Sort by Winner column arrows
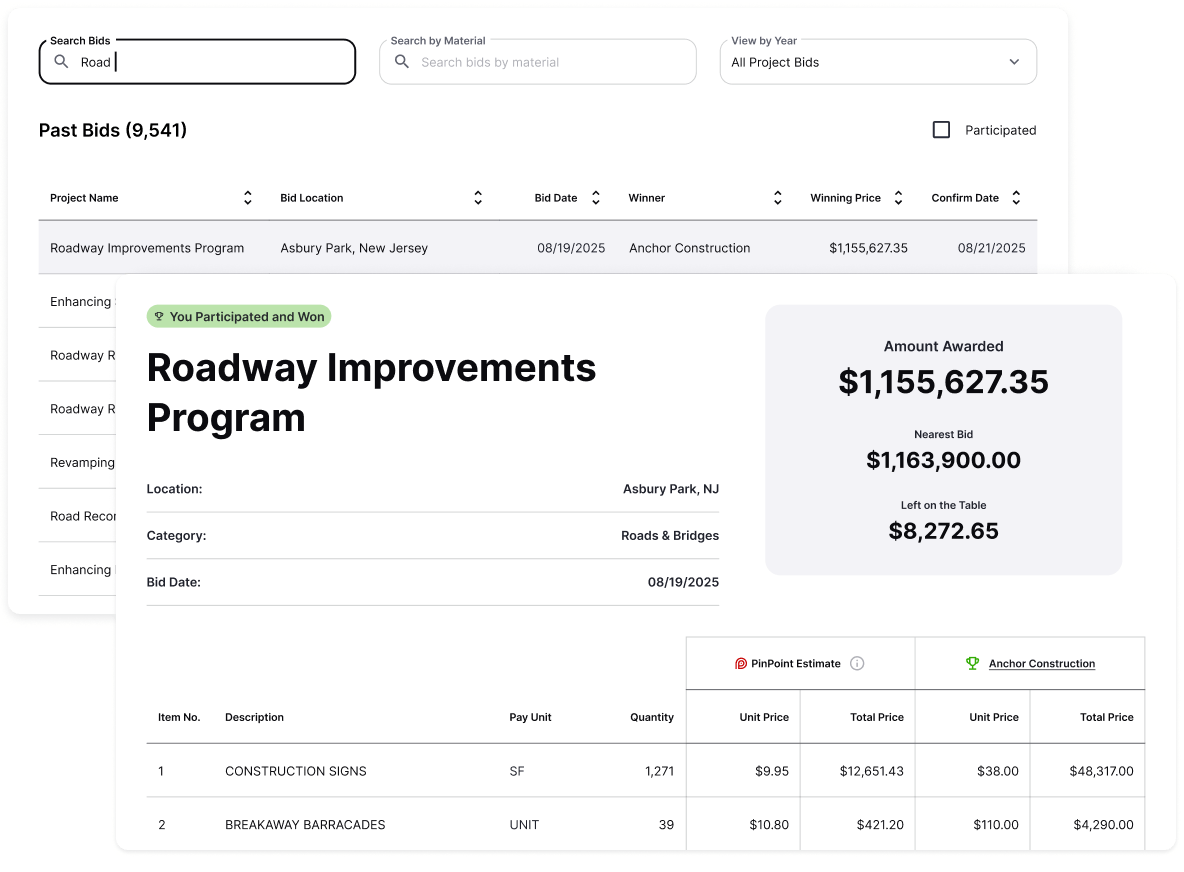 tap(778, 198)
